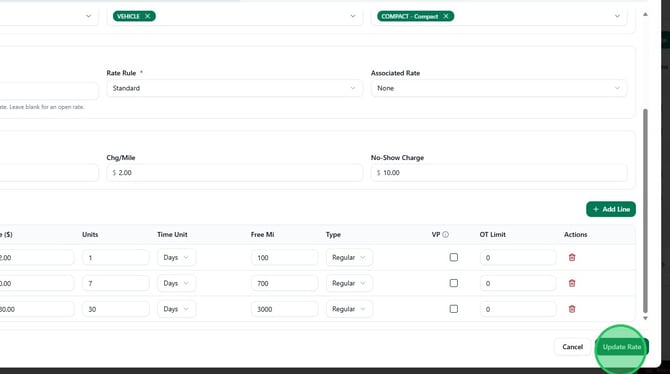The height and width of the screenshot is (374, 670).
Task: Enable VP checkbox for 700 free miles row
Action: (x=453, y=283)
